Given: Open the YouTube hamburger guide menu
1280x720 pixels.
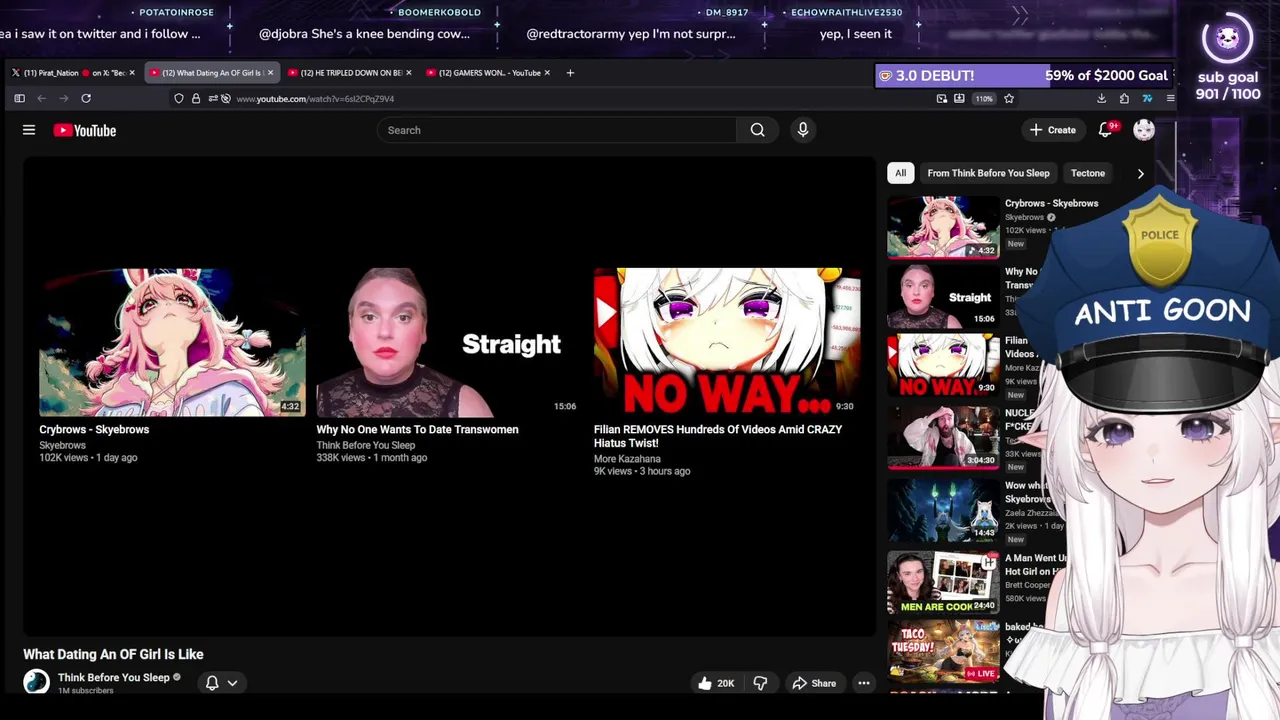Looking at the screenshot, I should pos(29,130).
